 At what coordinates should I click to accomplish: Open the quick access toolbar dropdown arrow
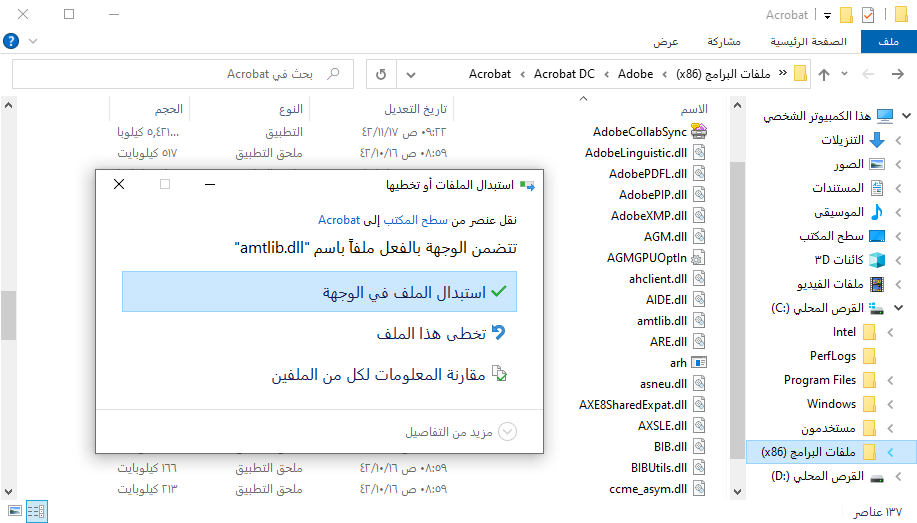(x=828, y=16)
